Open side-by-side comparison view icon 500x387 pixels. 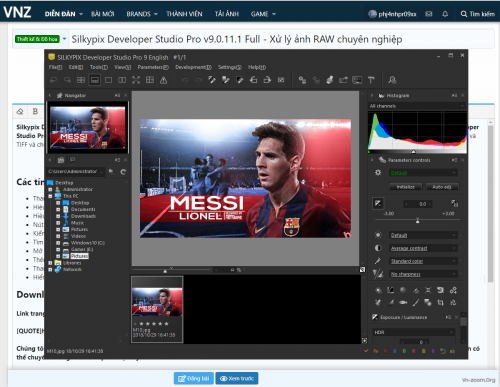(x=122, y=80)
